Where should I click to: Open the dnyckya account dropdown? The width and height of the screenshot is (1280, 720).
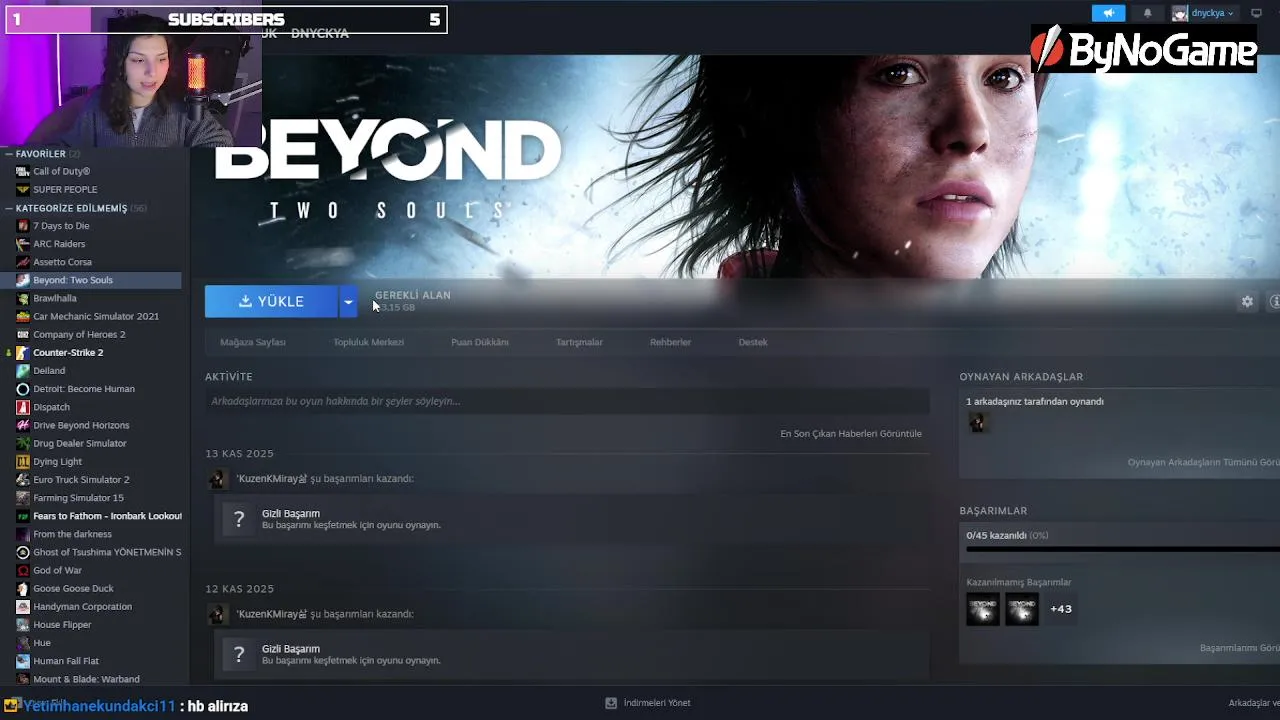[1212, 13]
